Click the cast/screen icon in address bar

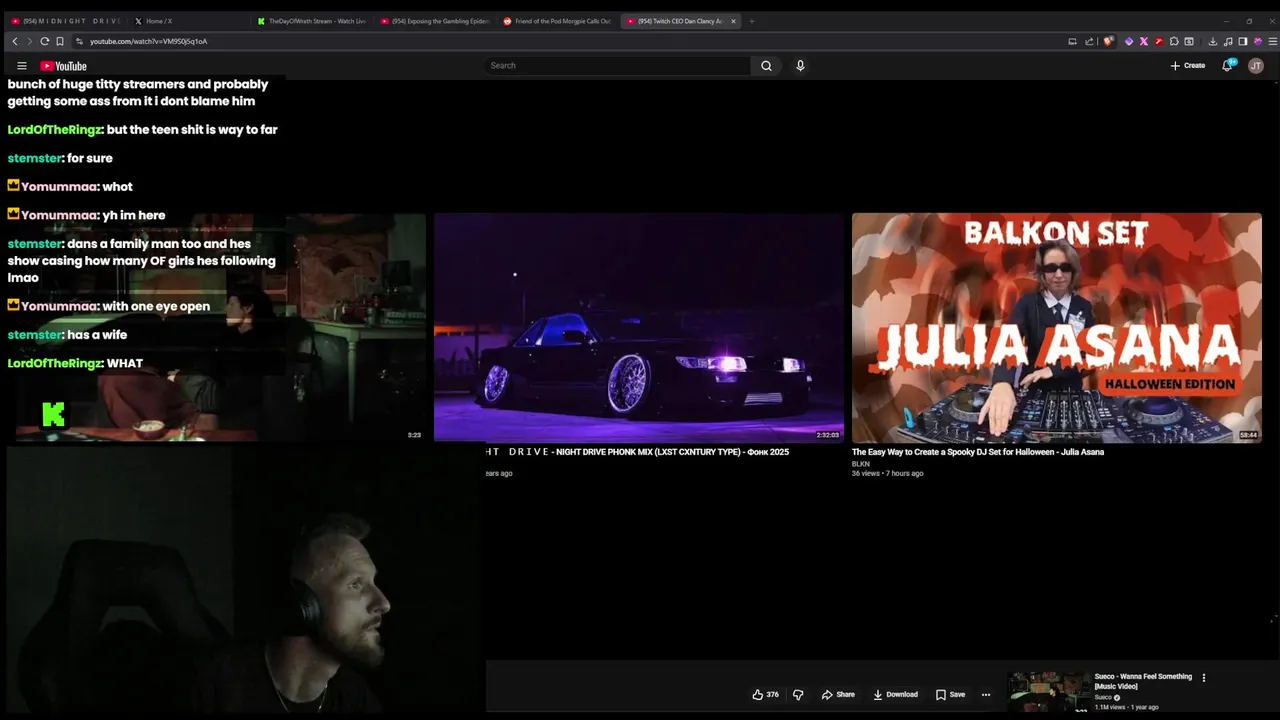(x=1072, y=41)
